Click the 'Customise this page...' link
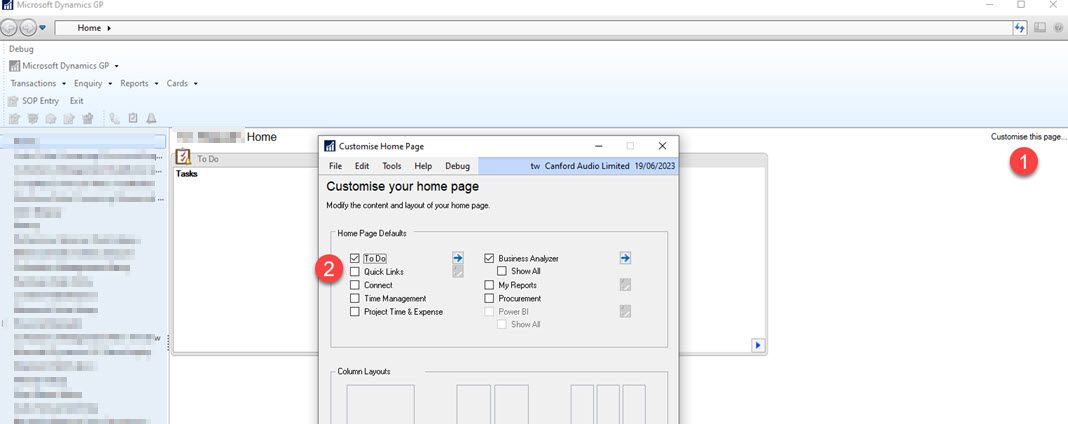Screen dimensions: 1068x424 (x=1028, y=137)
